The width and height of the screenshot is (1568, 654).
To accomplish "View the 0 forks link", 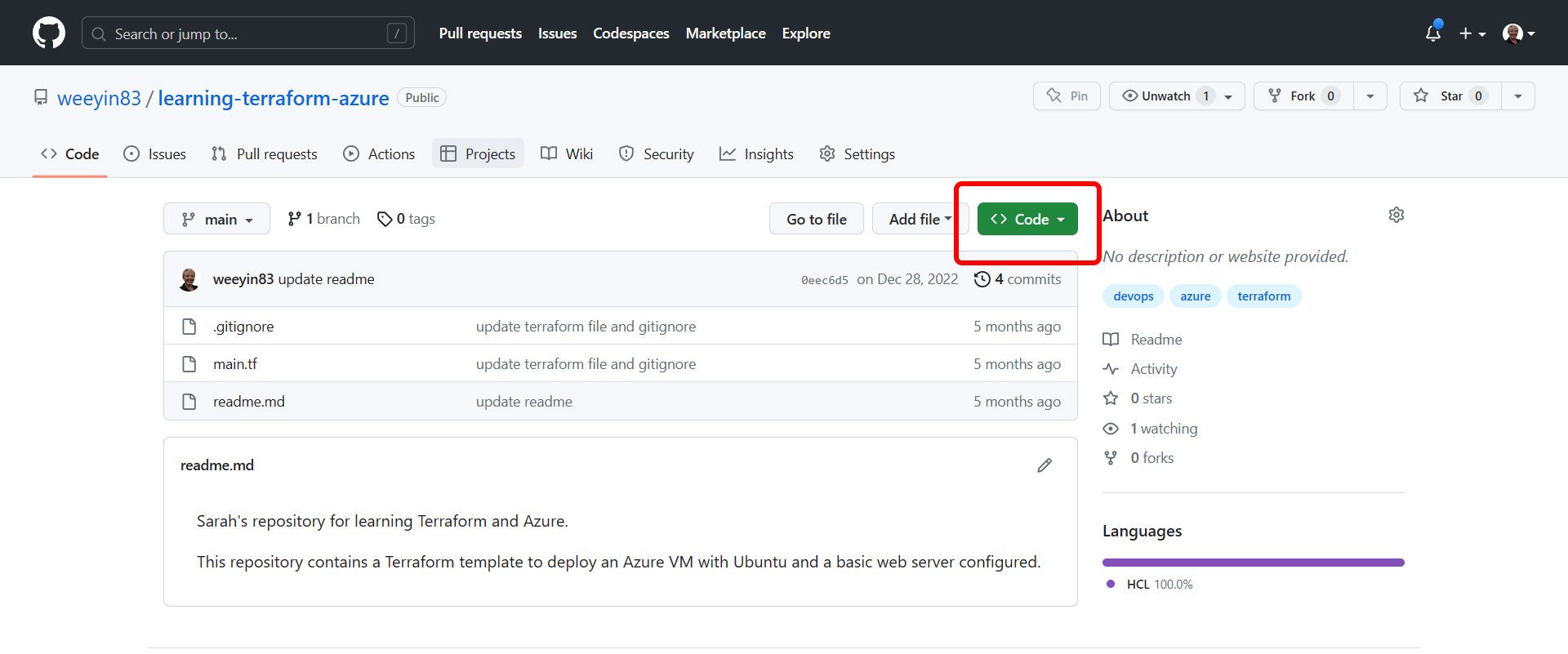I will pos(1138,458).
